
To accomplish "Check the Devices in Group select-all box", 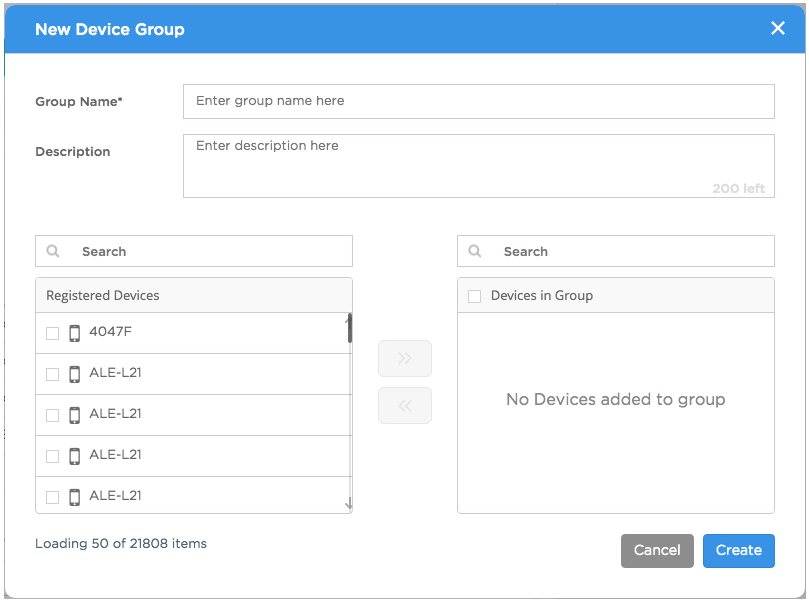I will click(x=475, y=296).
